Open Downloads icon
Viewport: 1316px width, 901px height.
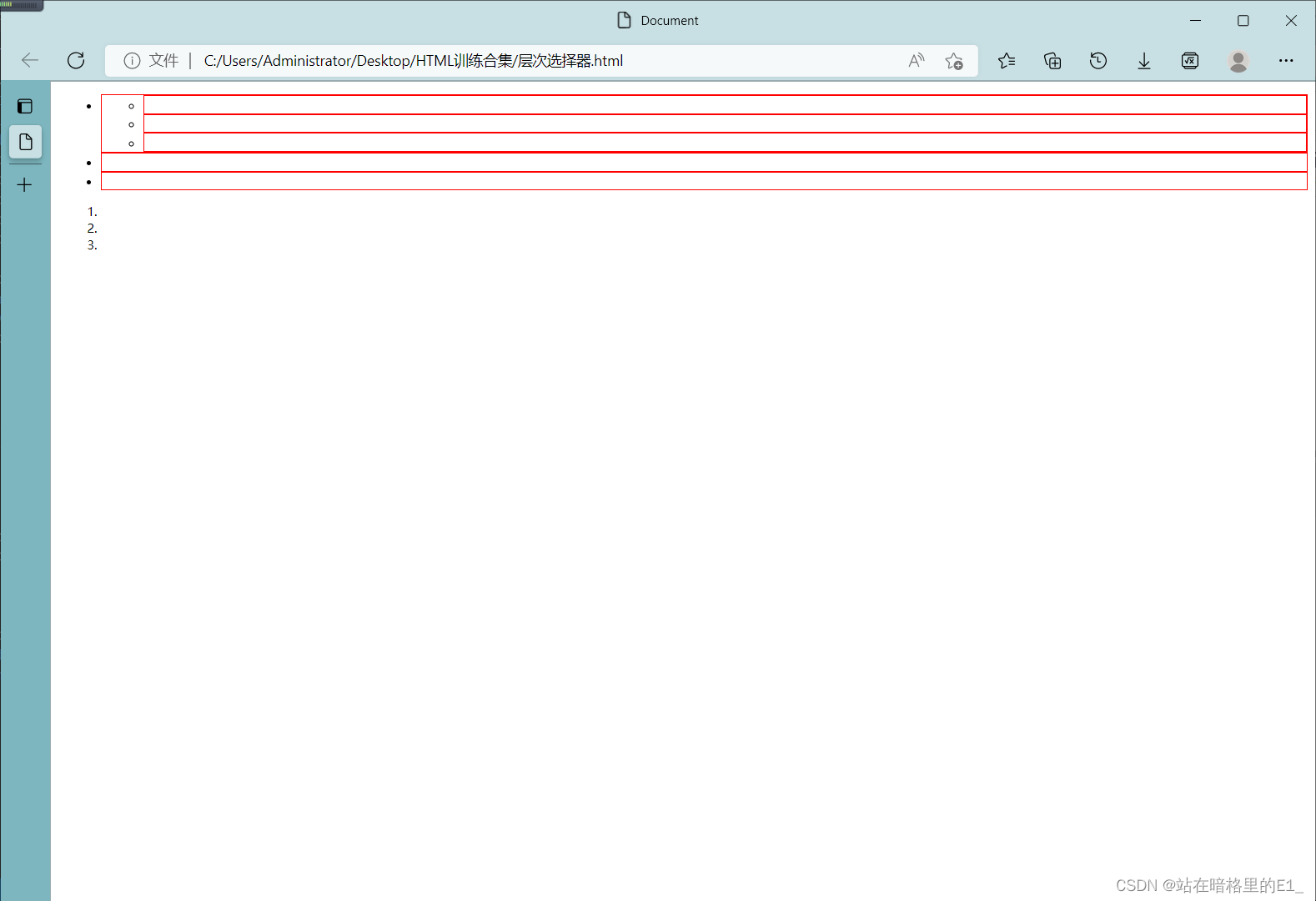tap(1144, 60)
